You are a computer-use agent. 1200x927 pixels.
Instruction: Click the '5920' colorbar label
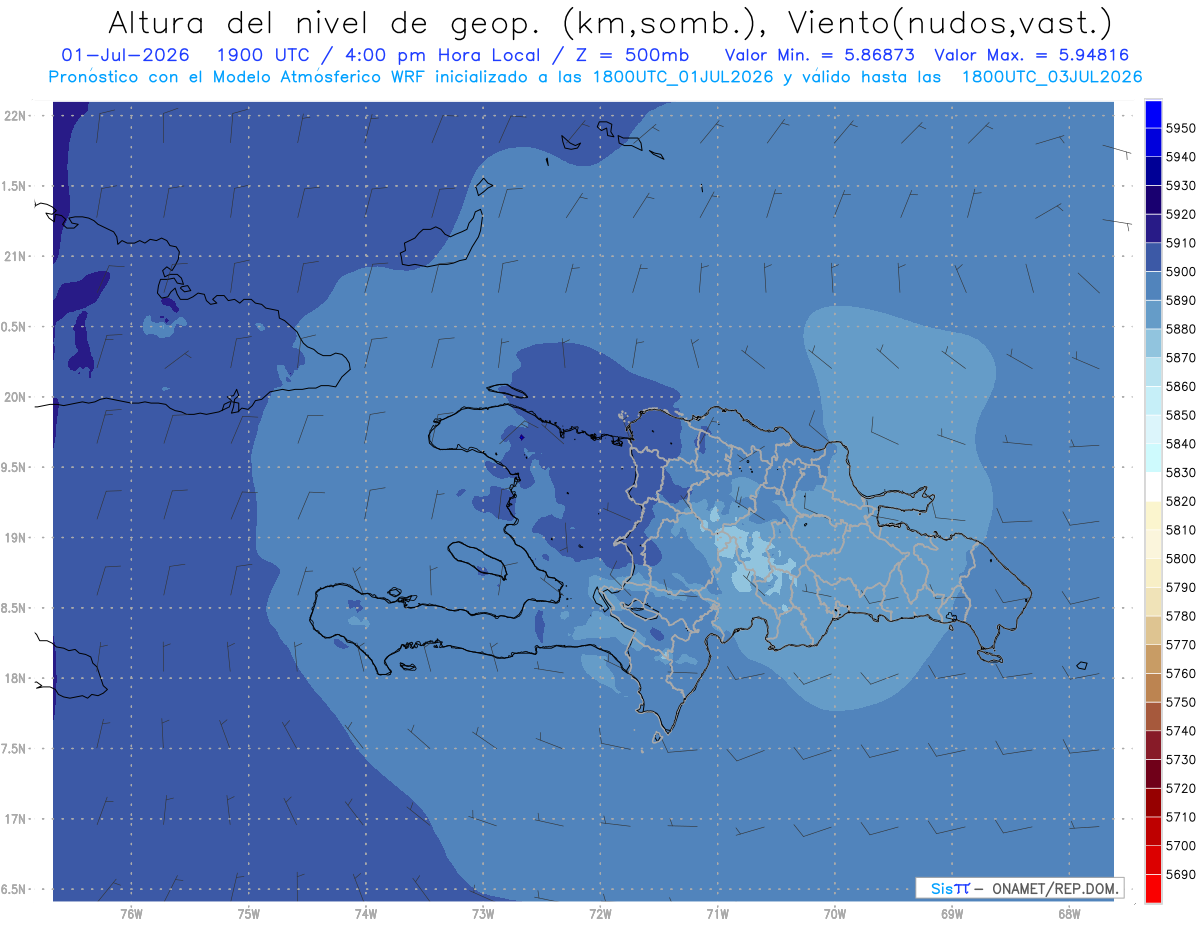(1180, 214)
